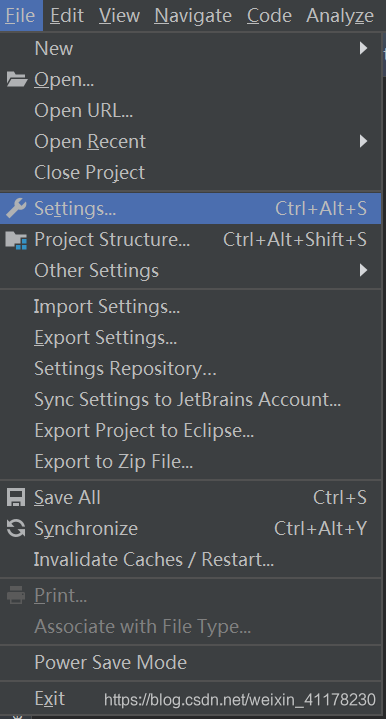The image size is (386, 719).
Task: Expand the Open Recent submenu arrow
Action: click(363, 141)
